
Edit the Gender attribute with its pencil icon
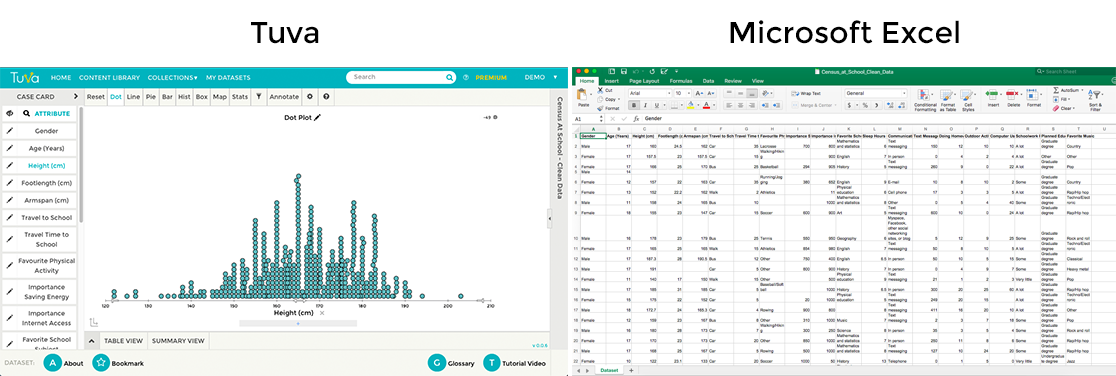point(10,131)
